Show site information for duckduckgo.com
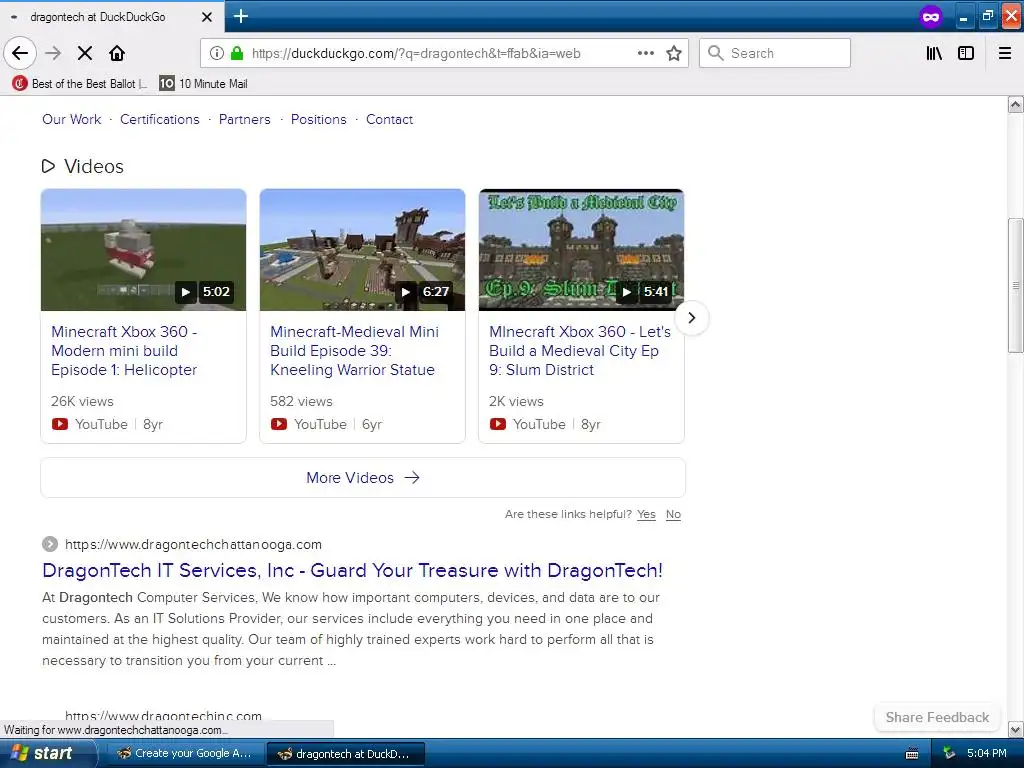 click(217, 53)
